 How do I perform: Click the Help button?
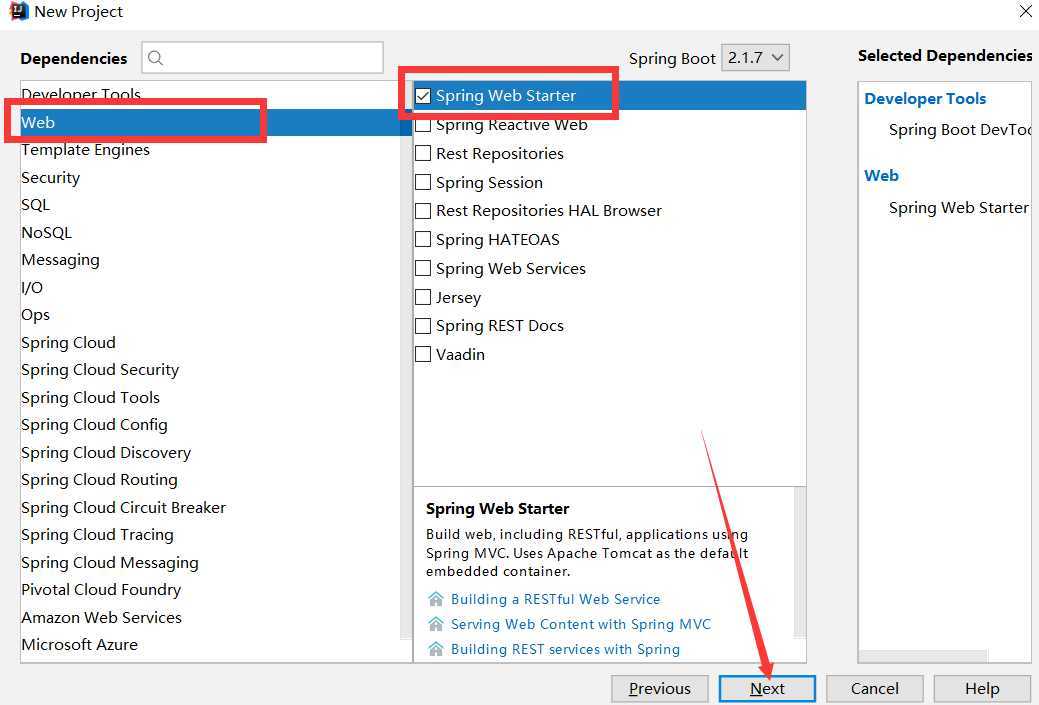coord(982,689)
